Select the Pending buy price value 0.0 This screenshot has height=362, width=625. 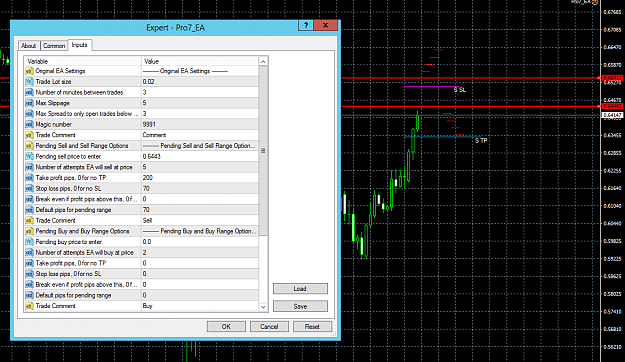200,242
